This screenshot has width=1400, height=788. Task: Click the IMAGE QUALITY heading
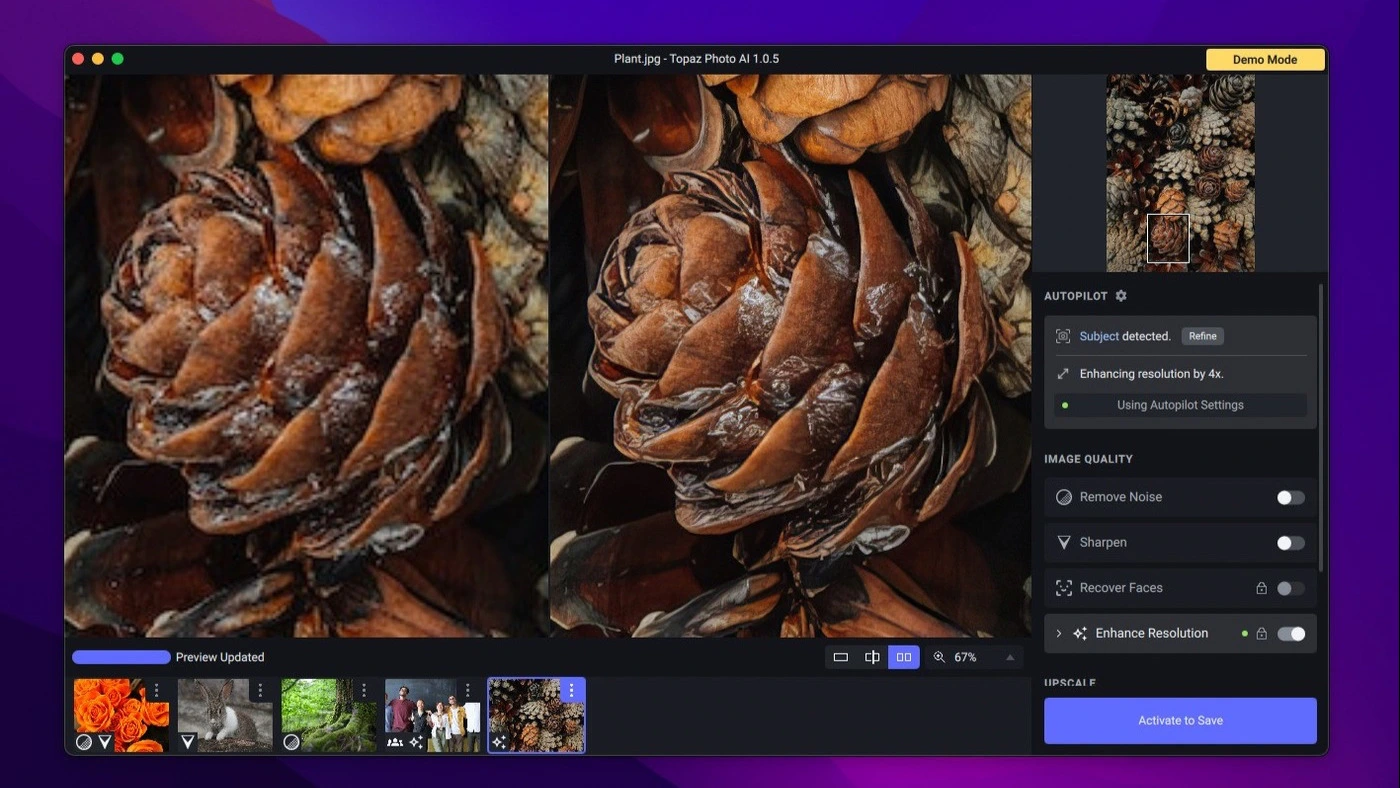click(x=1088, y=459)
